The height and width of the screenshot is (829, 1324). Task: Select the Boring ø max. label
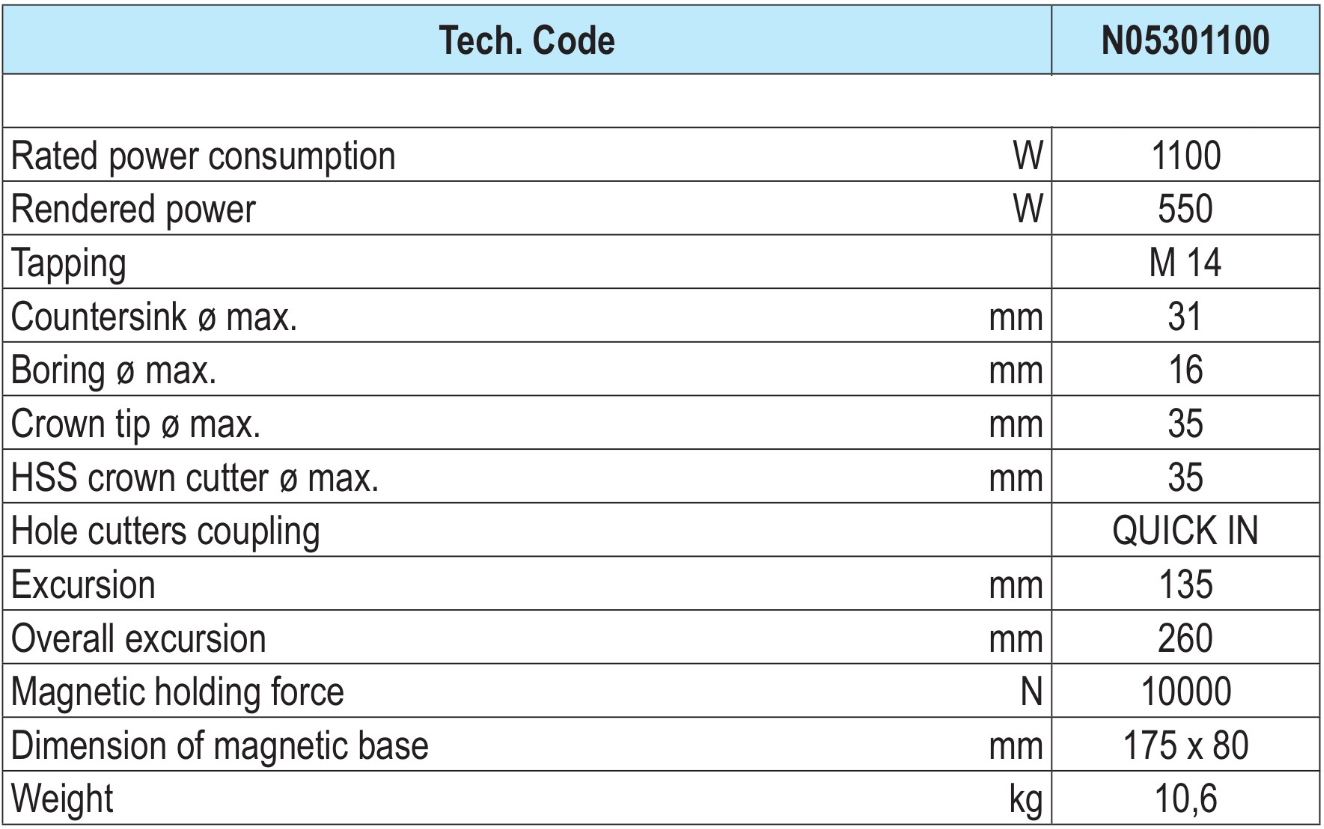[114, 371]
